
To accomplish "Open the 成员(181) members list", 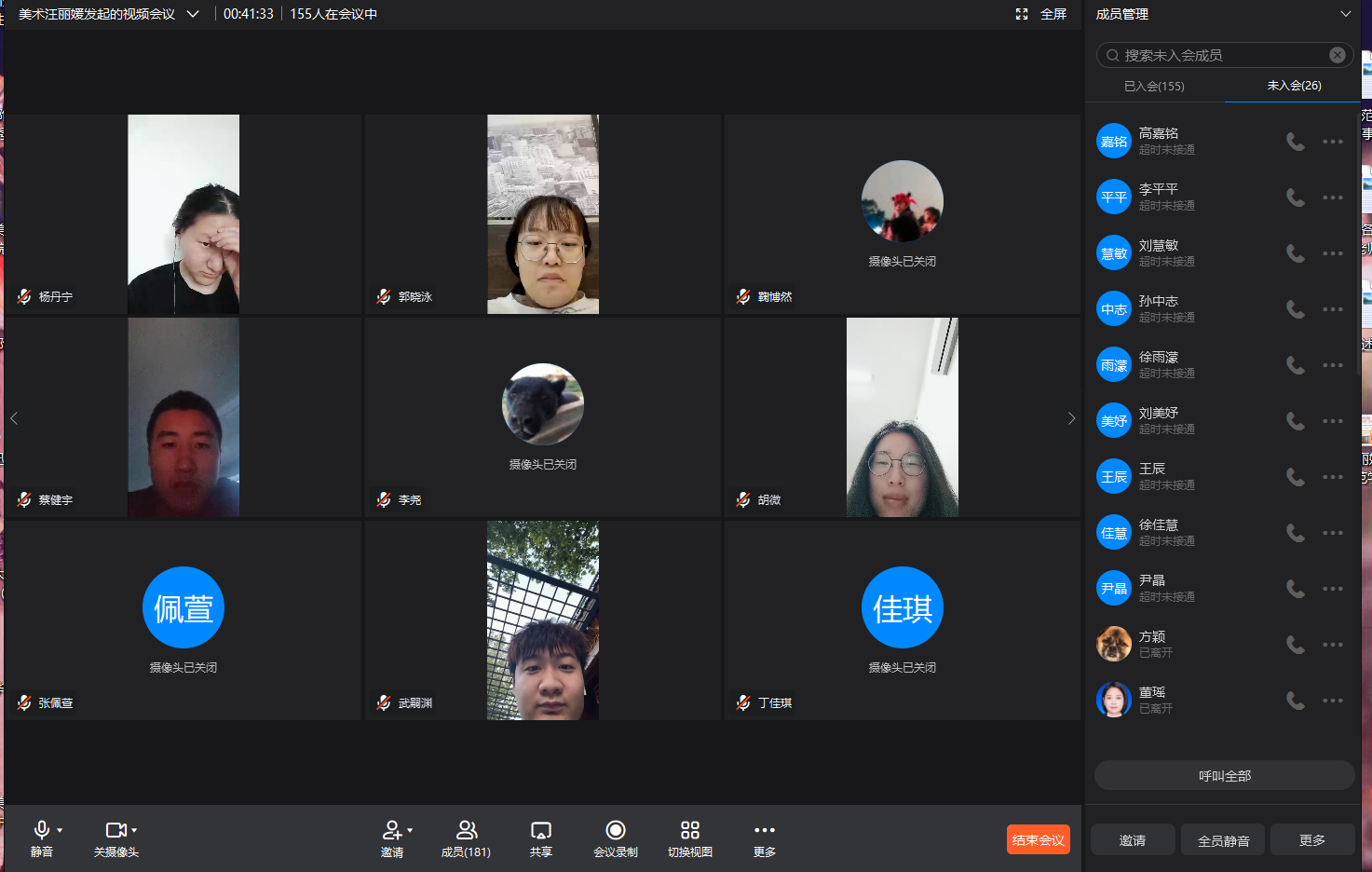I will [466, 831].
